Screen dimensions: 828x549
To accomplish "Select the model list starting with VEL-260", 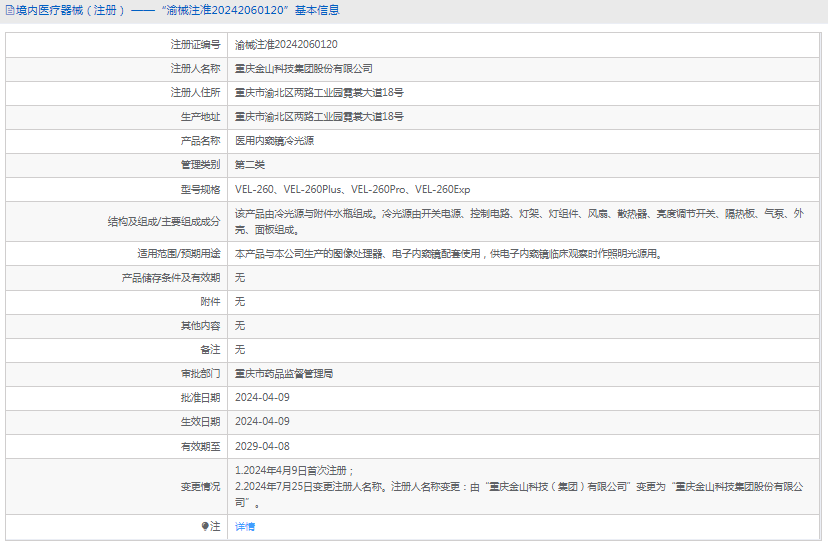I will [x=353, y=190].
